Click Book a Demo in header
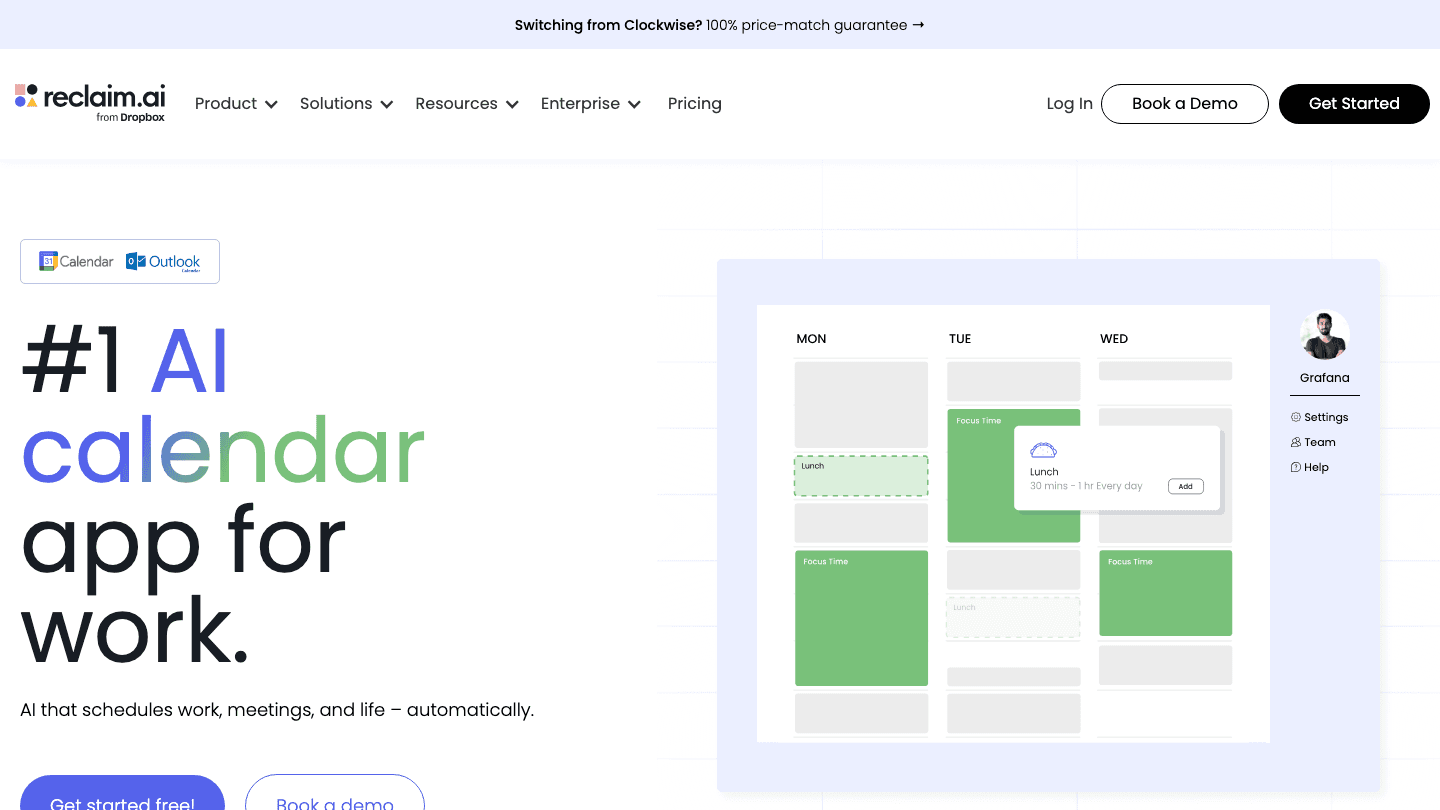This screenshot has height=810, width=1440. [x=1185, y=104]
